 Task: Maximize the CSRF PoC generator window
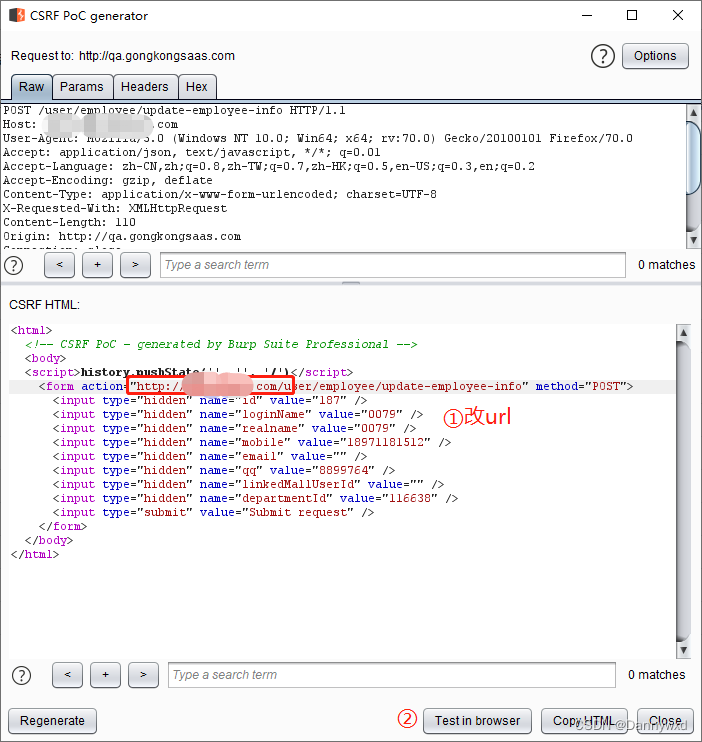[632, 15]
